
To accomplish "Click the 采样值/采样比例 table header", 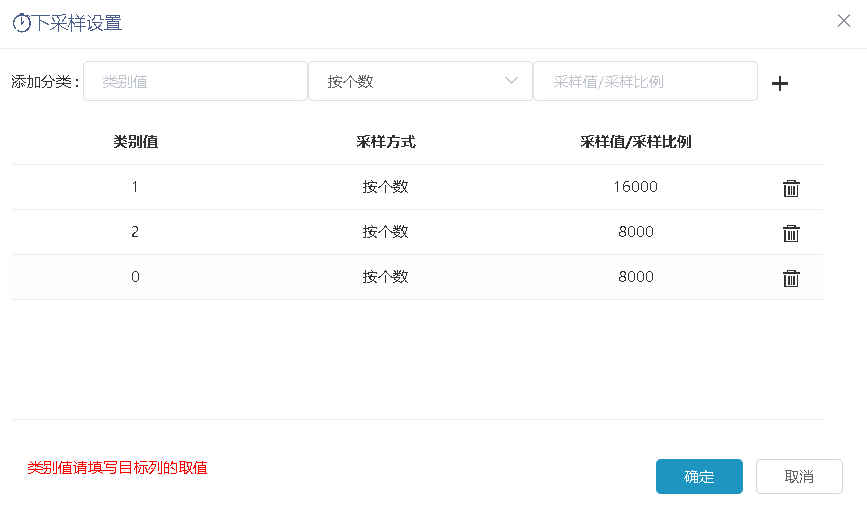I will (x=636, y=142).
